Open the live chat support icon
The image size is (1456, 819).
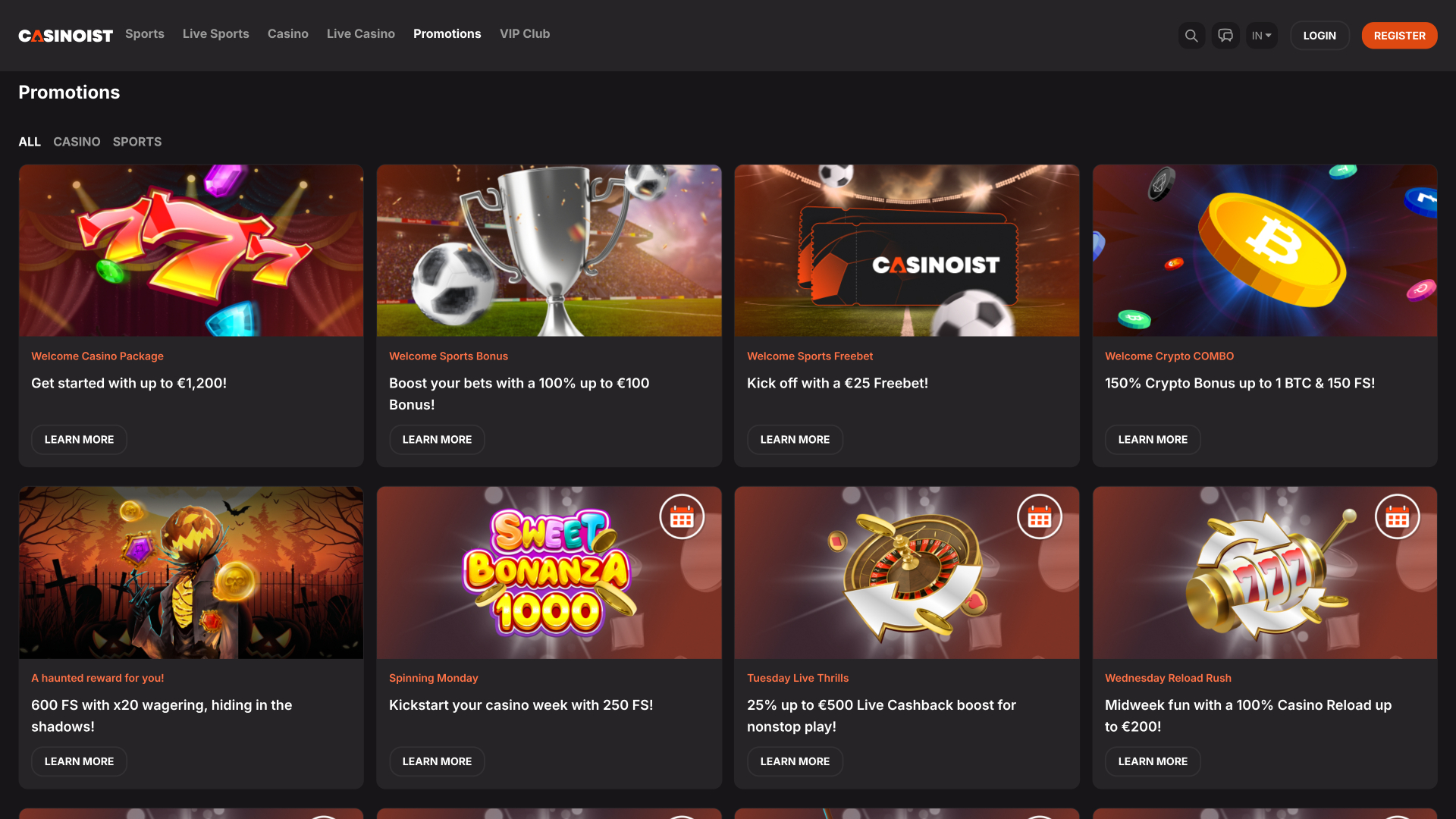click(1225, 35)
